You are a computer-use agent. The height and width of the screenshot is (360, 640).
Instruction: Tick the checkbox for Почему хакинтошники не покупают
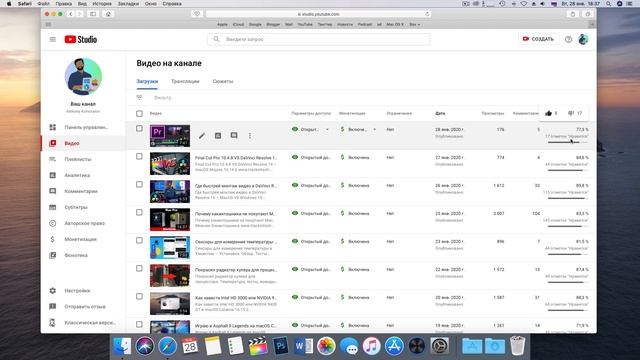click(x=139, y=212)
